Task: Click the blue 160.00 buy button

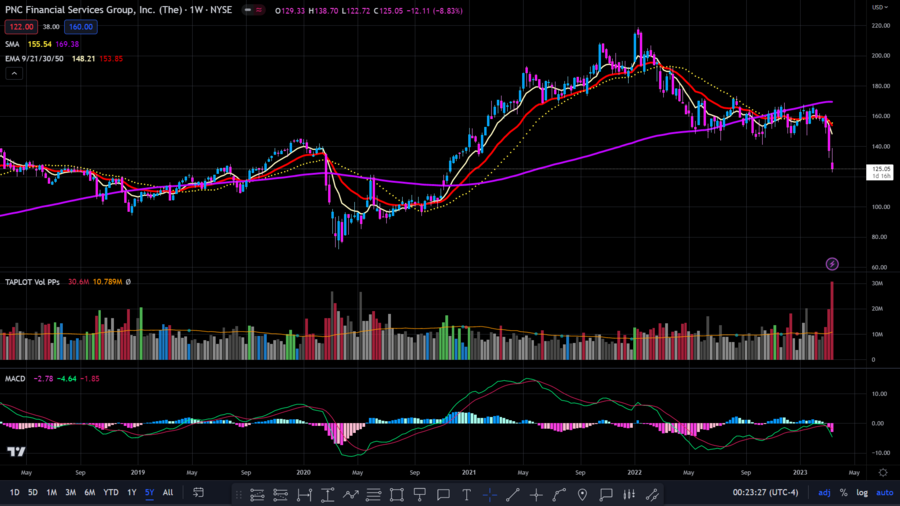Action: tap(80, 27)
